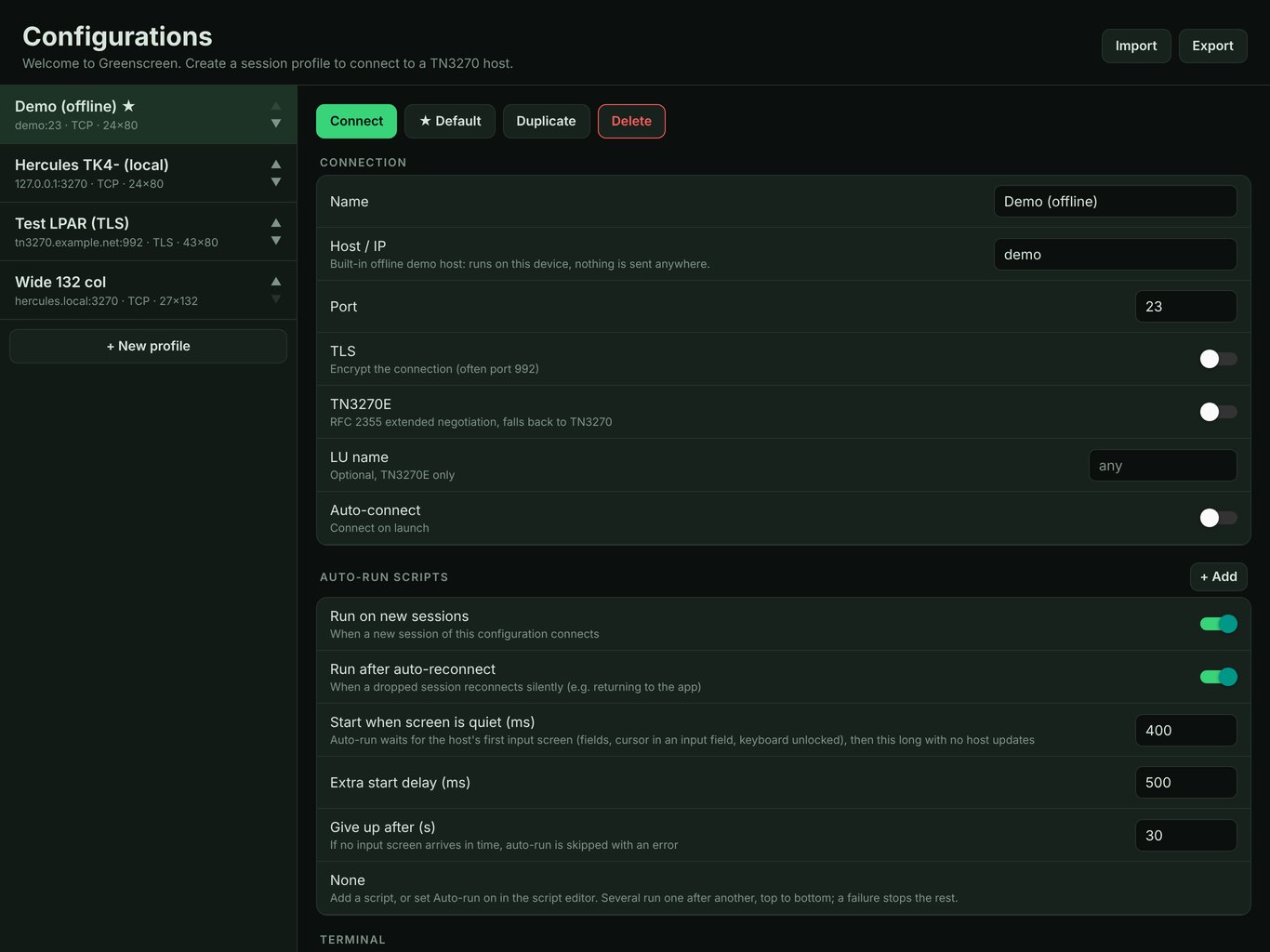Create a new profile

[x=148, y=346]
